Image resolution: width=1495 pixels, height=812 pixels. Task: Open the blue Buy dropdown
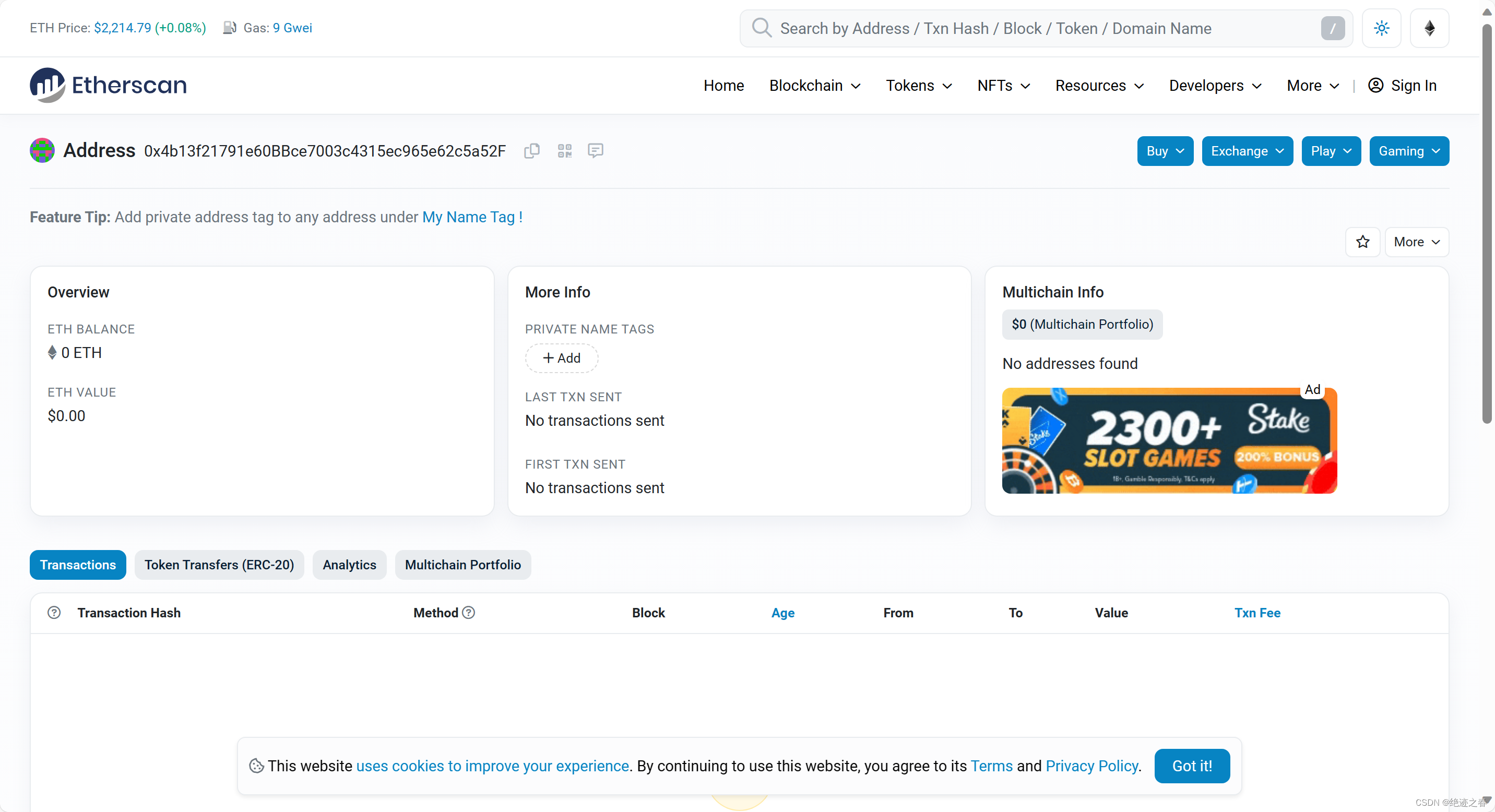coord(1165,151)
